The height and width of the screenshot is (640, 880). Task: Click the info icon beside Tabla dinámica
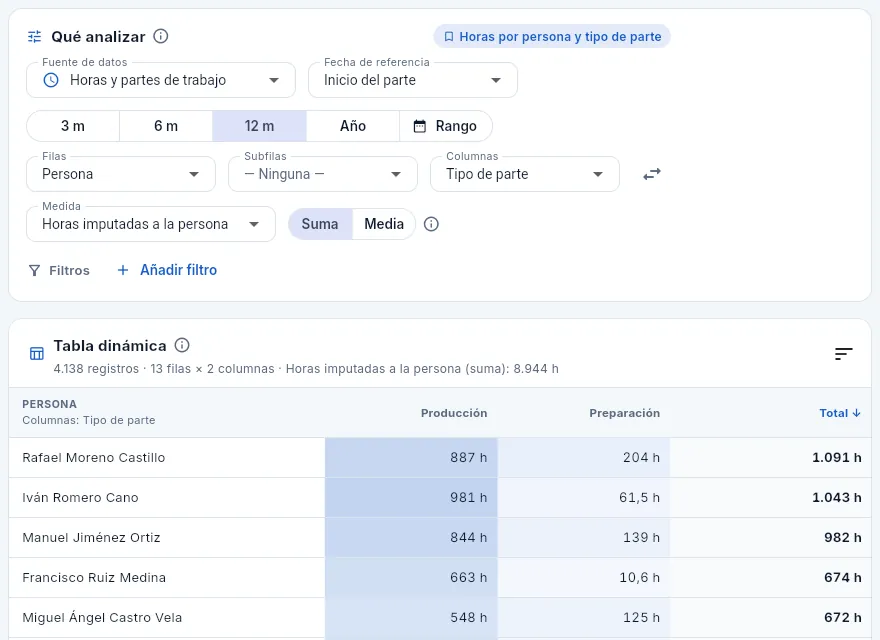tap(182, 345)
